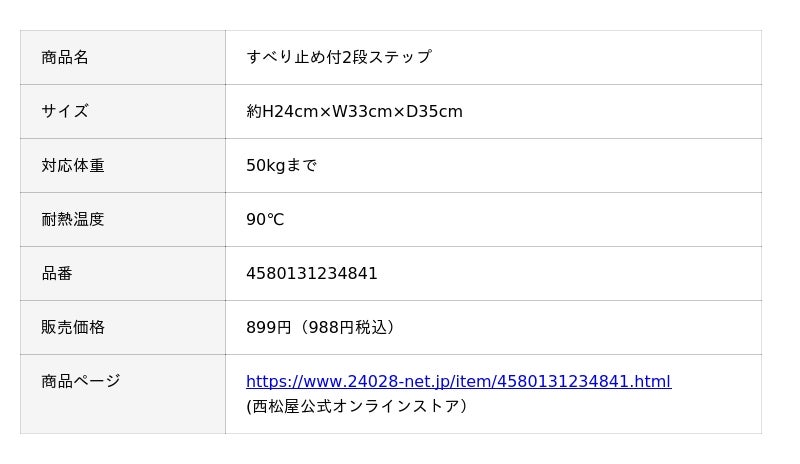
Task: Click the 品番 row header
Action: coord(57,273)
